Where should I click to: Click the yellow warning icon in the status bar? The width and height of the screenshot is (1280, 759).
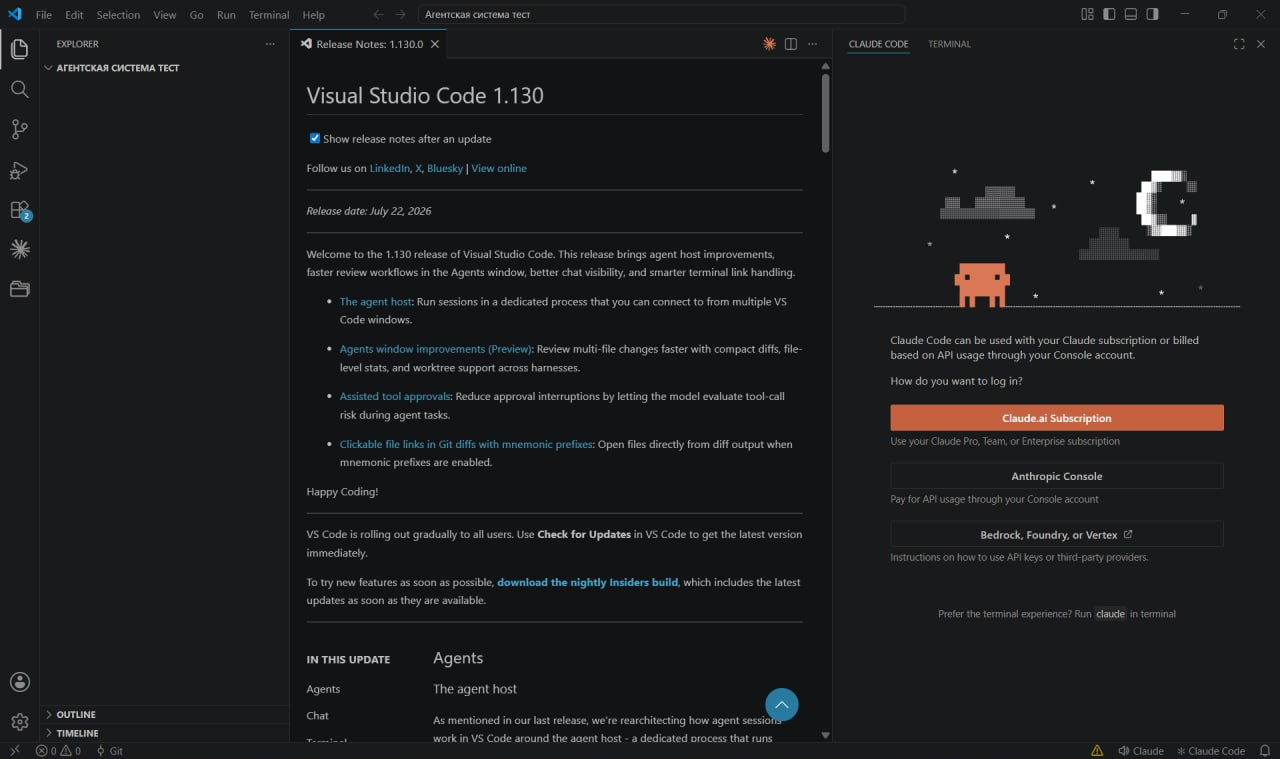pyautogui.click(x=1097, y=751)
